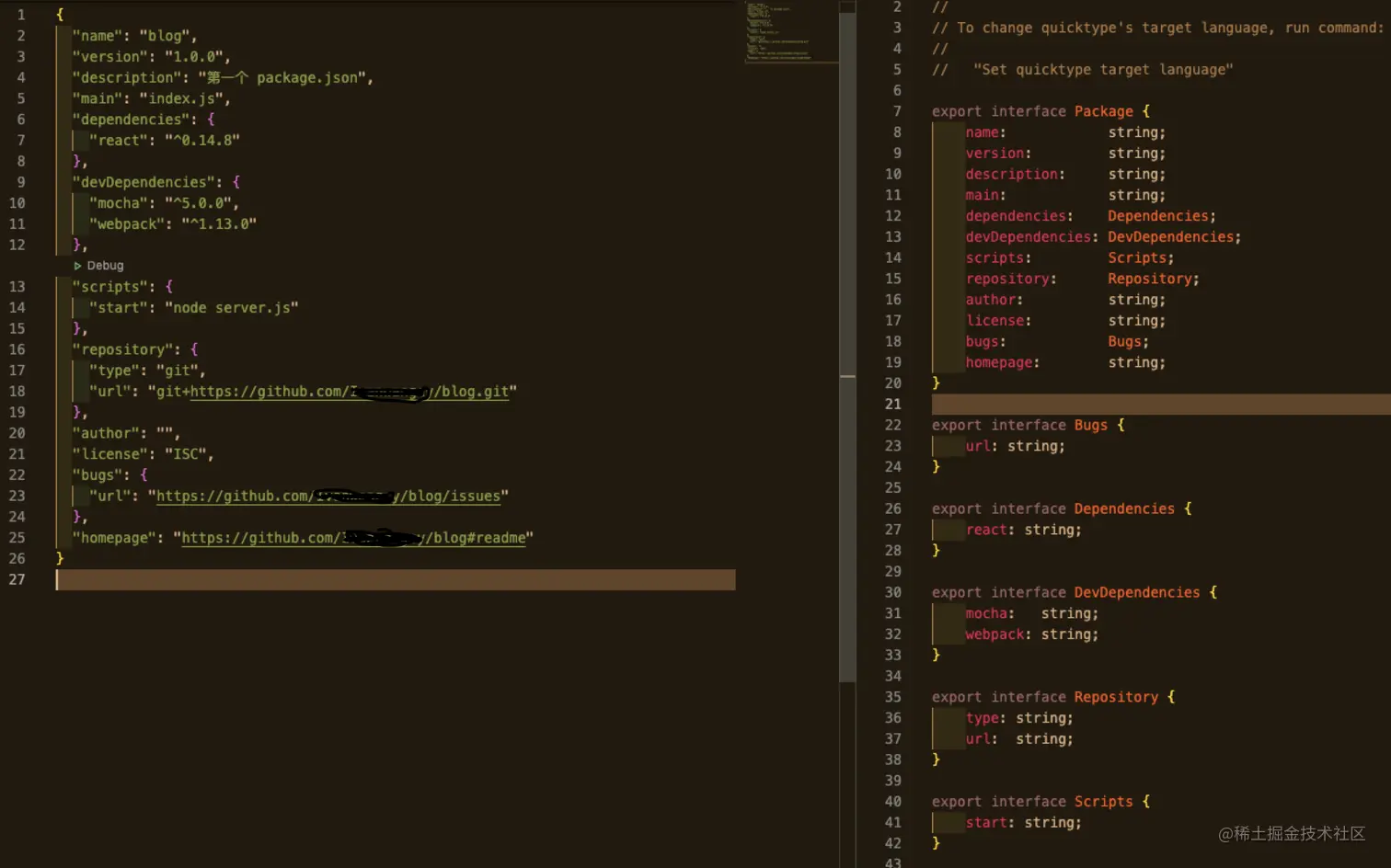Click "export interface Dependencies {" declaration
Viewport: 1391px width, 868px height.
click(x=1062, y=508)
